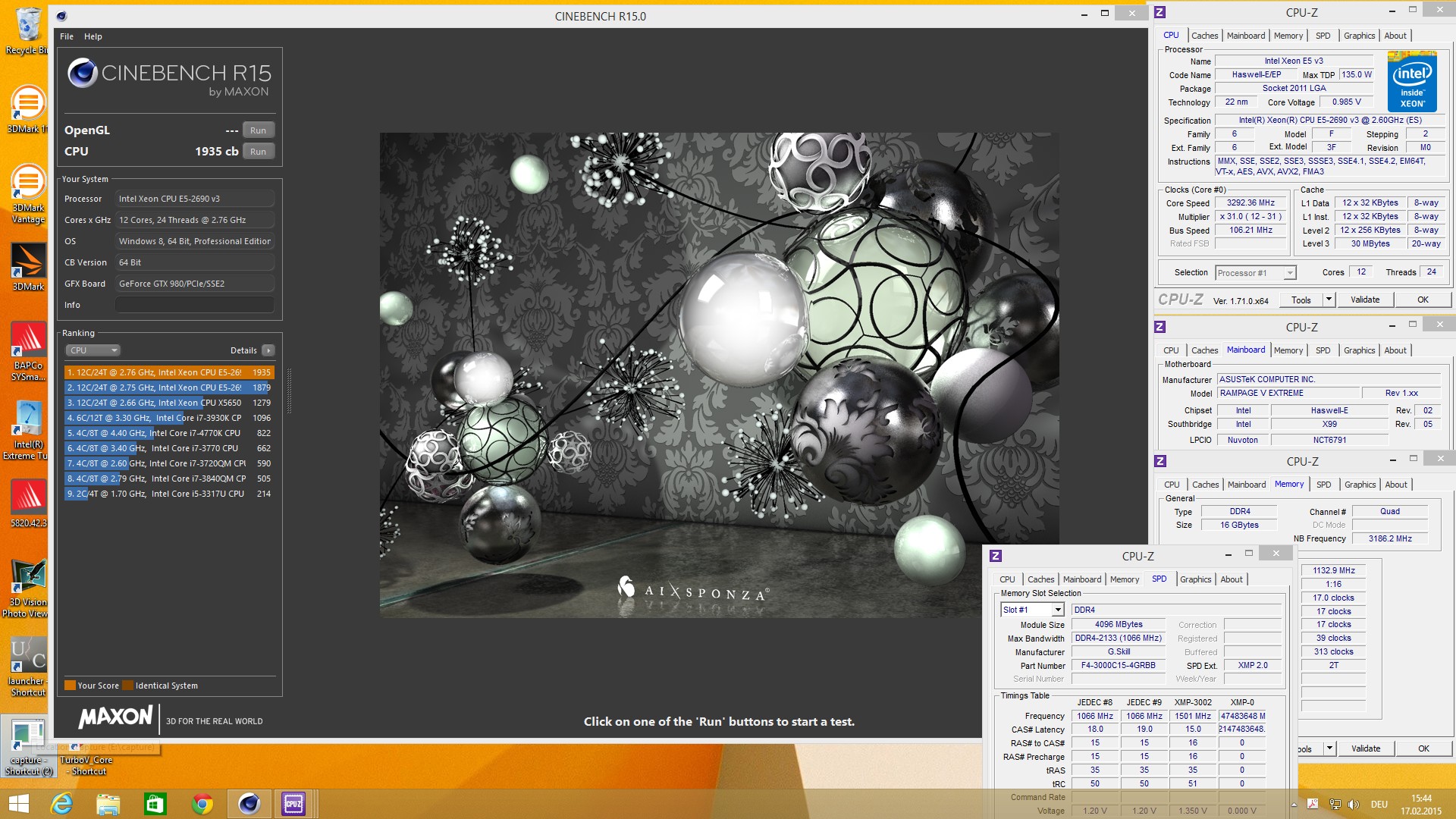This screenshot has width=1456, height=819.
Task: Open the Tools dropdown arrow in top CPU-Z window
Action: (1329, 300)
